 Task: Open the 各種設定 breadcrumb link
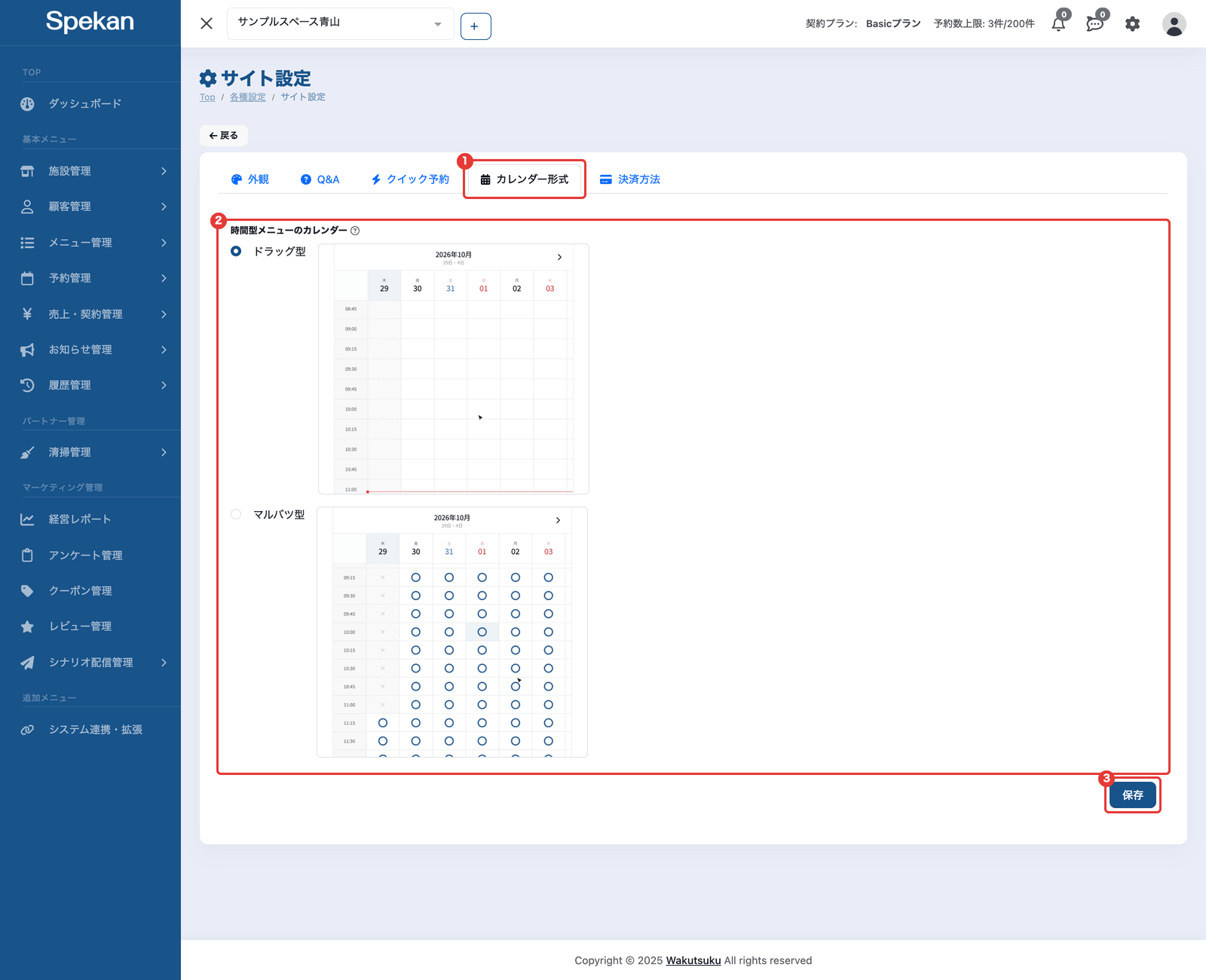tap(248, 97)
